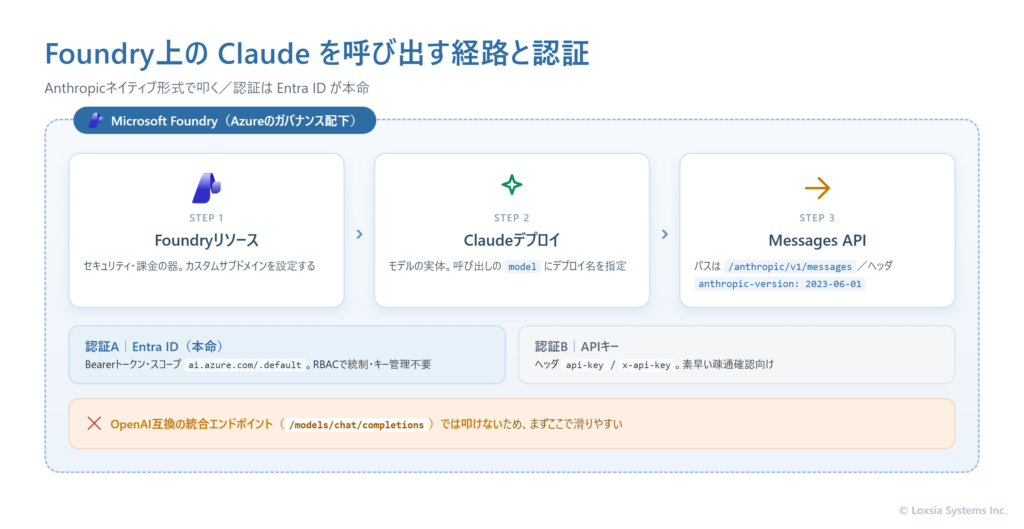The height and width of the screenshot is (529, 1024).
Task: Click the 認証A | Entra ID（本命） heading
Action: pos(154,346)
